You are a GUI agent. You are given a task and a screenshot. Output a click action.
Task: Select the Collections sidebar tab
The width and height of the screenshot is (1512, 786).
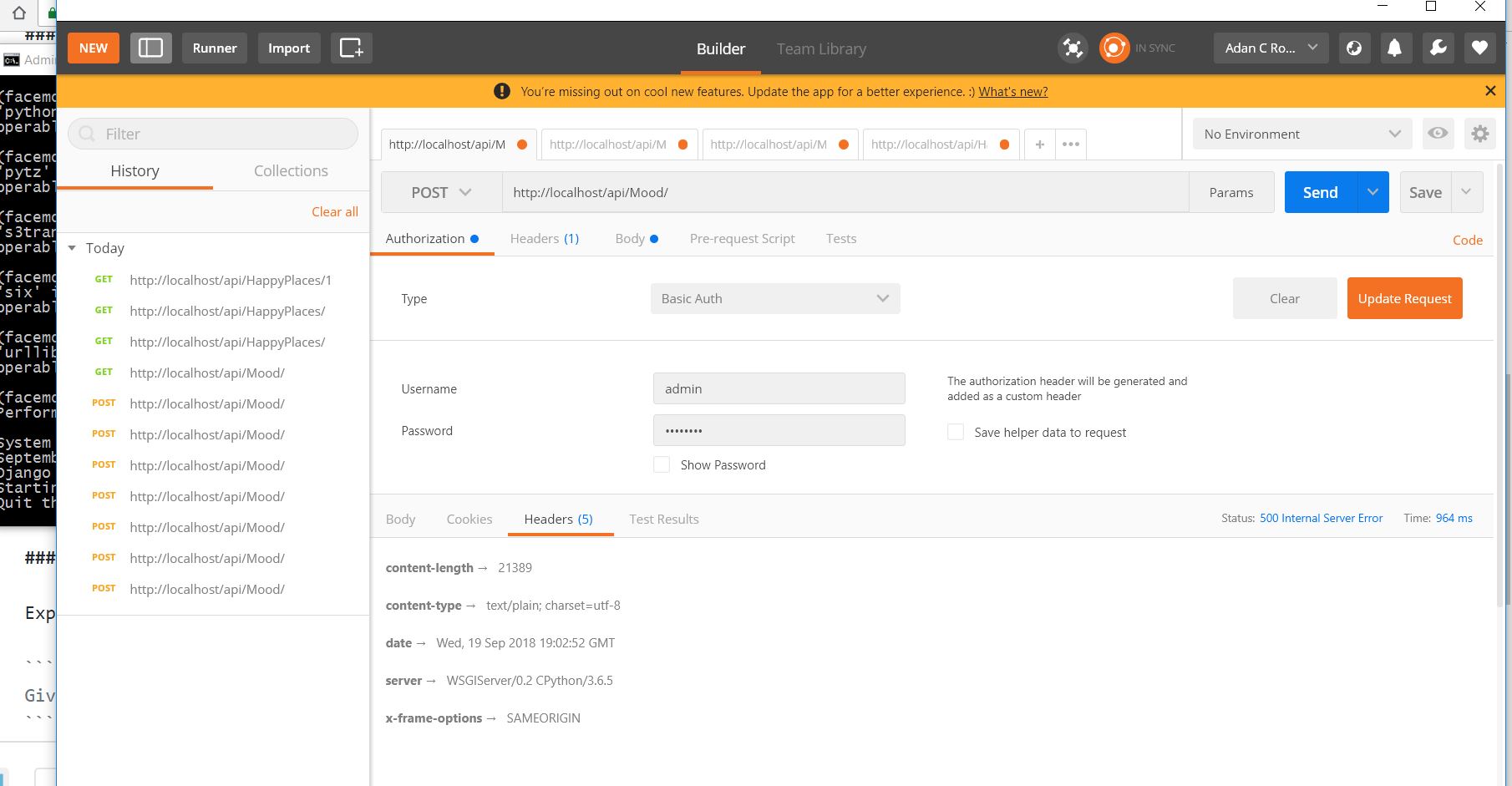[291, 170]
